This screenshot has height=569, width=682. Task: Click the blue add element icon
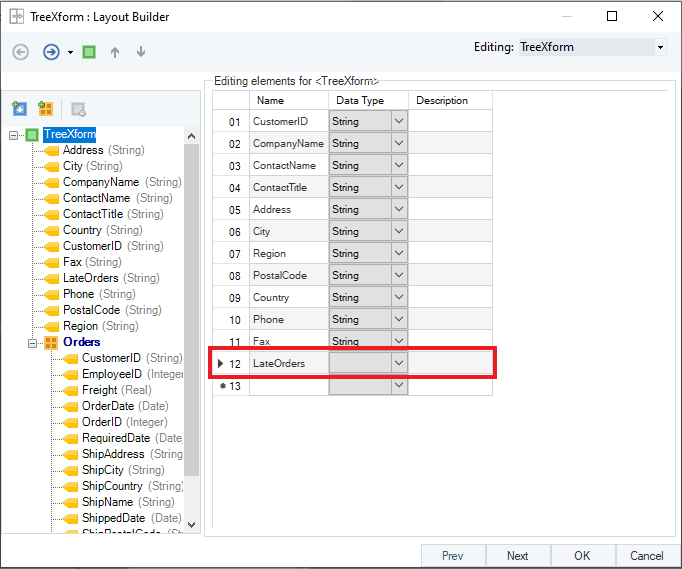point(19,108)
